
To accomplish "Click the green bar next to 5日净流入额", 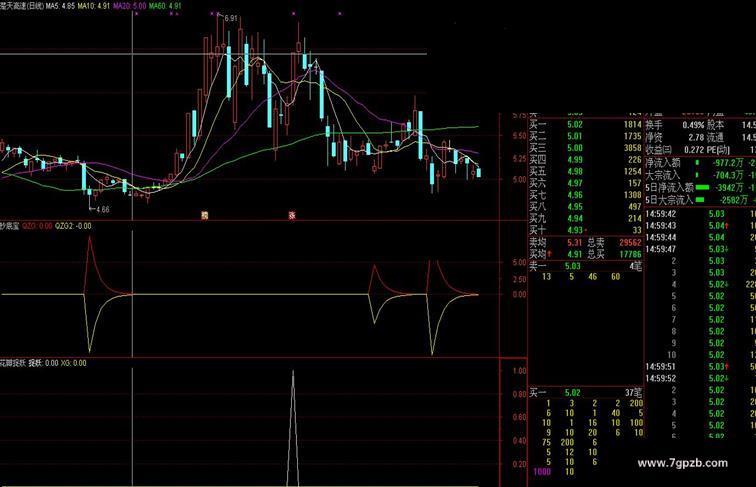I will (702, 188).
